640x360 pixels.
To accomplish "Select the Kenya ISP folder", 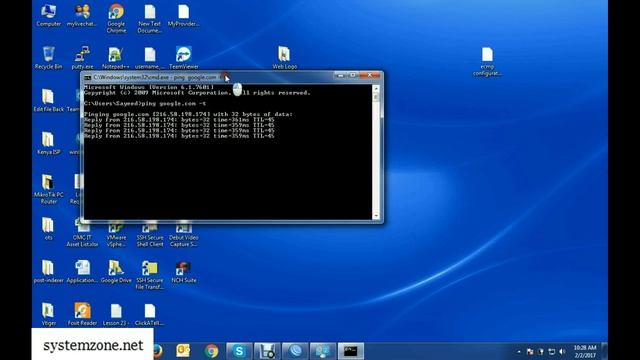I will (x=49, y=143).
